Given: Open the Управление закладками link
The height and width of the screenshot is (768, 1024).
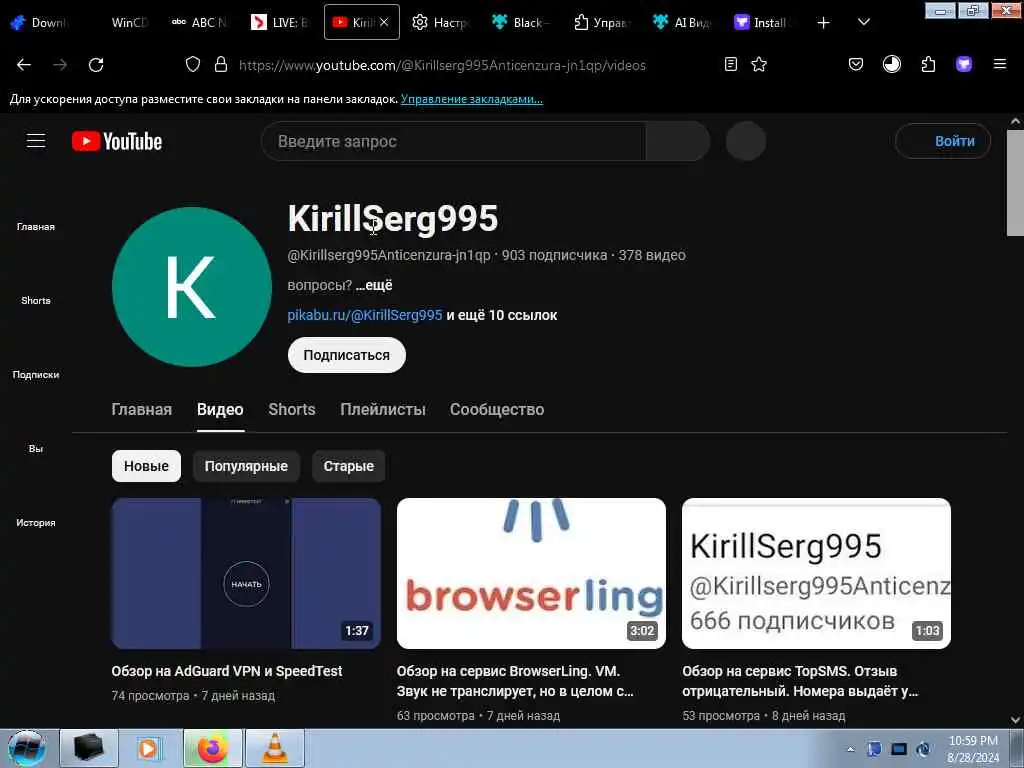Looking at the screenshot, I should point(472,99).
